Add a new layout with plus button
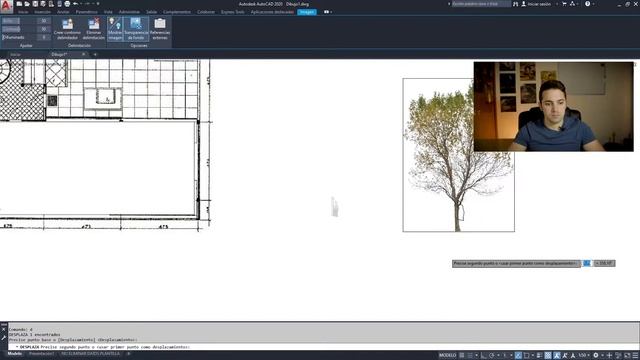The width and height of the screenshot is (640, 360). point(128,354)
